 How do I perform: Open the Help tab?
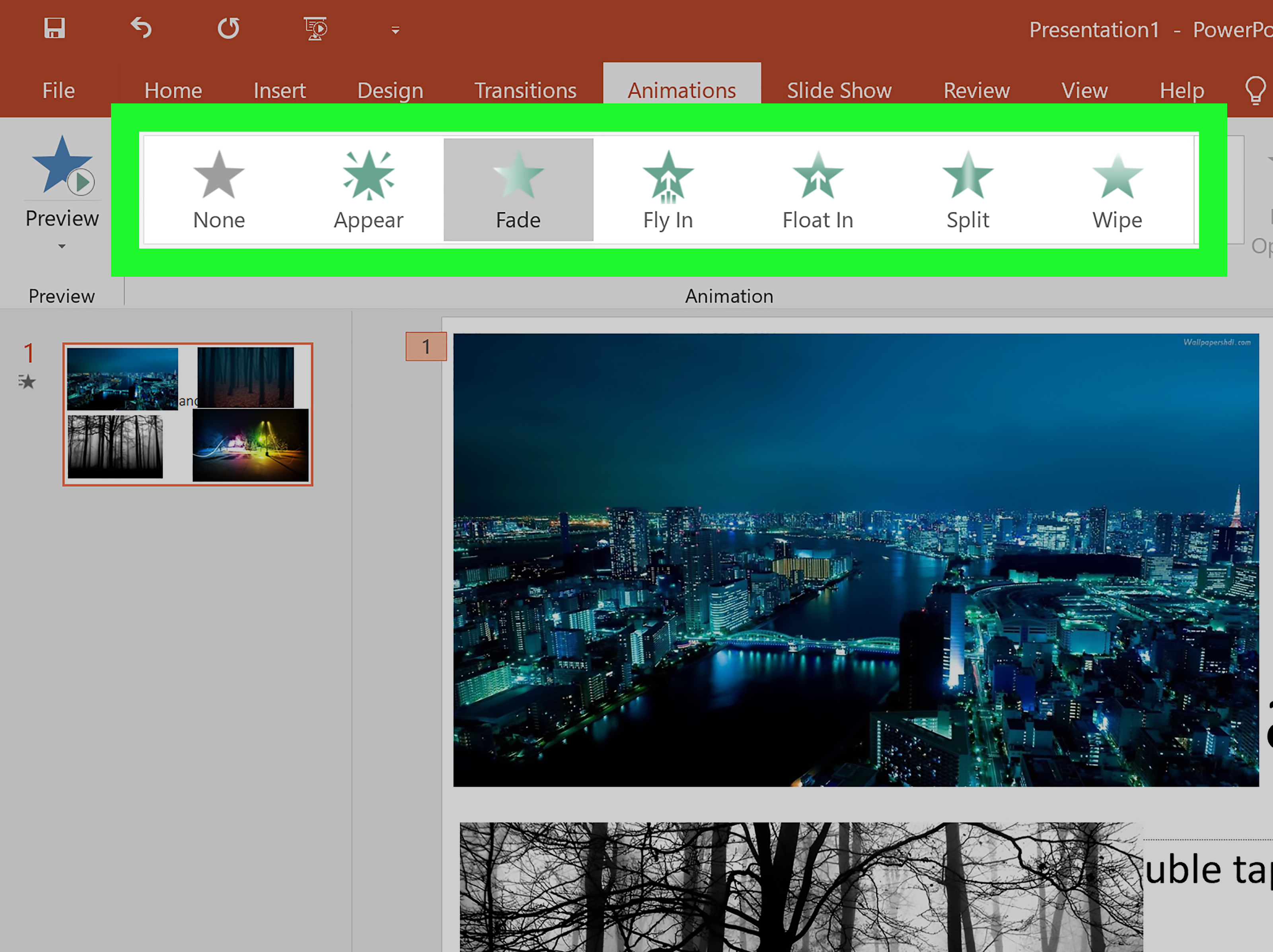tap(1182, 90)
